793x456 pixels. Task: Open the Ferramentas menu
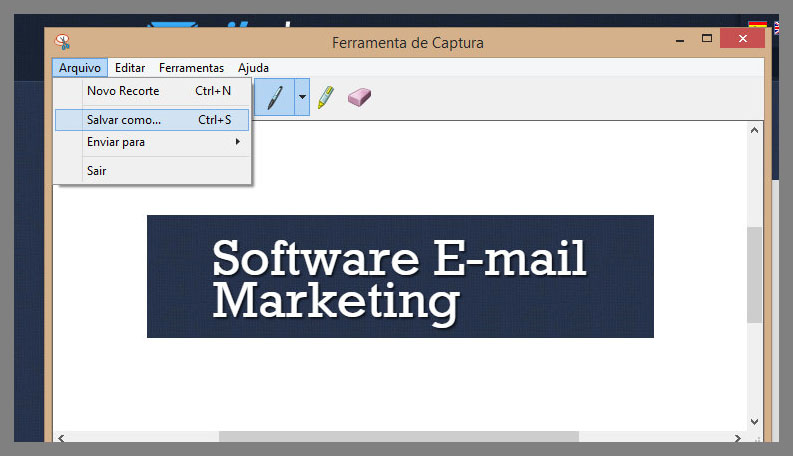tap(191, 68)
